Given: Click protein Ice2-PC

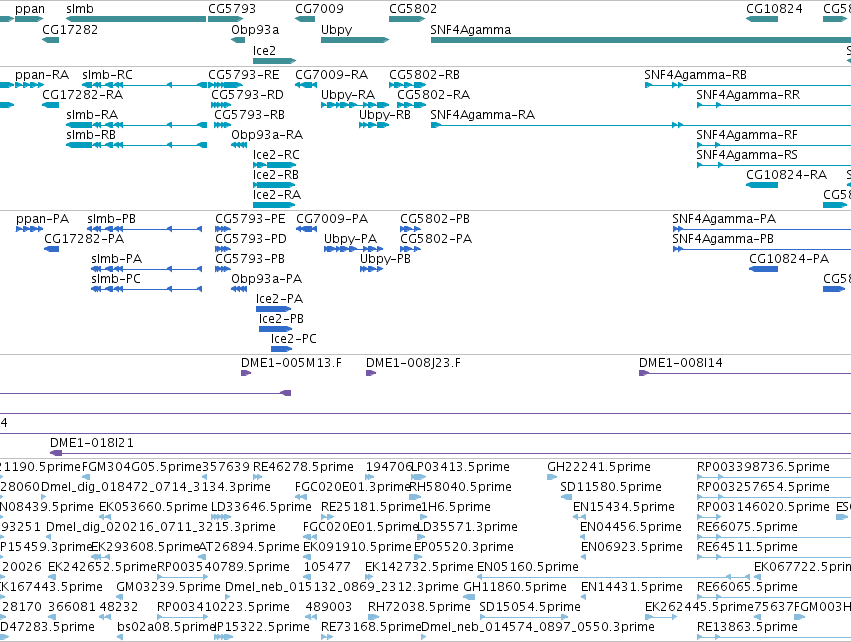Looking at the screenshot, I should (x=282, y=349).
